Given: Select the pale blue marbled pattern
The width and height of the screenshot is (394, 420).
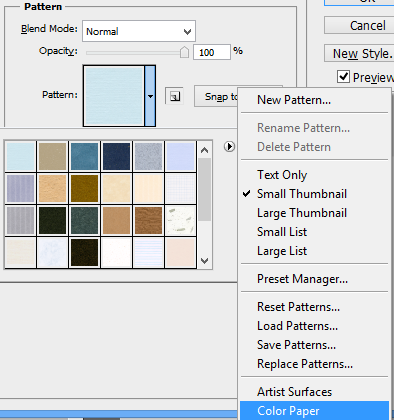Looking at the screenshot, I should [x=53, y=252].
